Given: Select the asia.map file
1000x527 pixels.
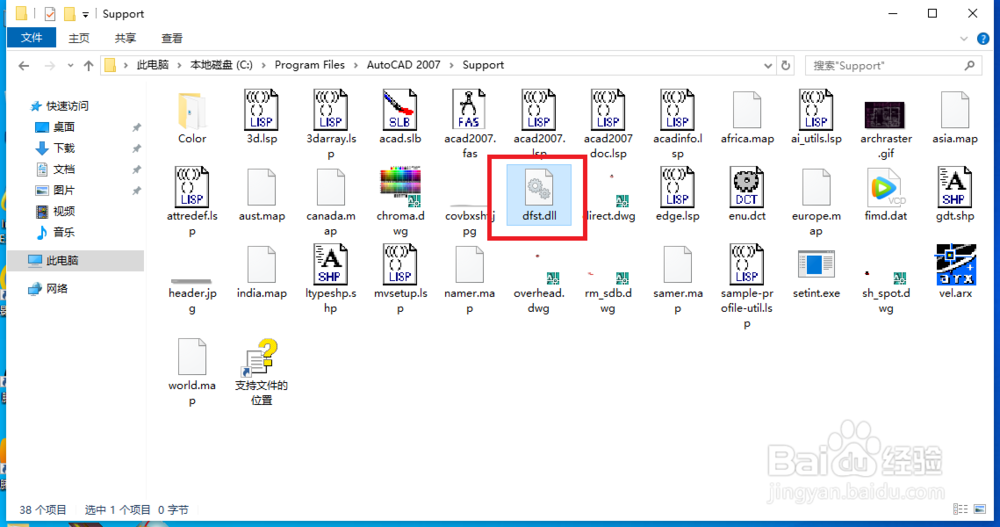Looking at the screenshot, I should [955, 117].
